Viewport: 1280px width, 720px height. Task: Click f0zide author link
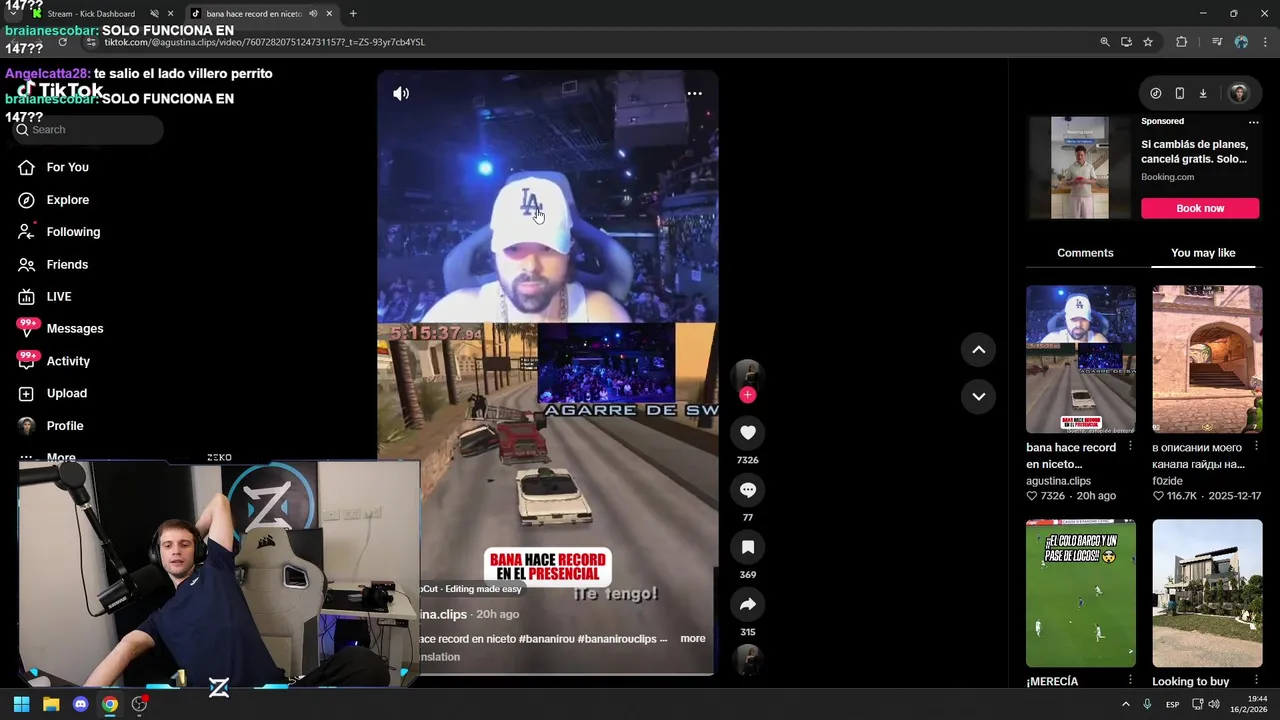click(1167, 481)
